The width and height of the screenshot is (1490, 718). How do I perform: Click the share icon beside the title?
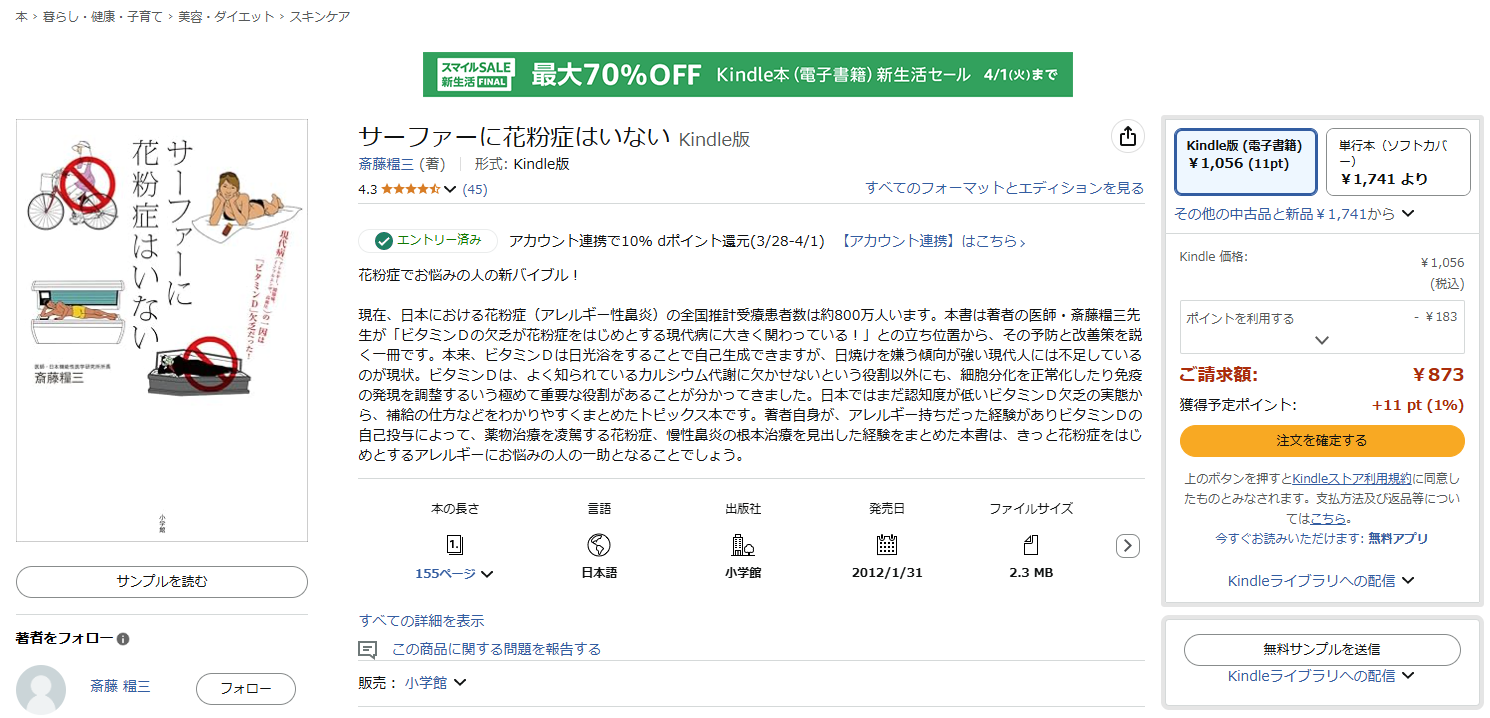coord(1128,137)
